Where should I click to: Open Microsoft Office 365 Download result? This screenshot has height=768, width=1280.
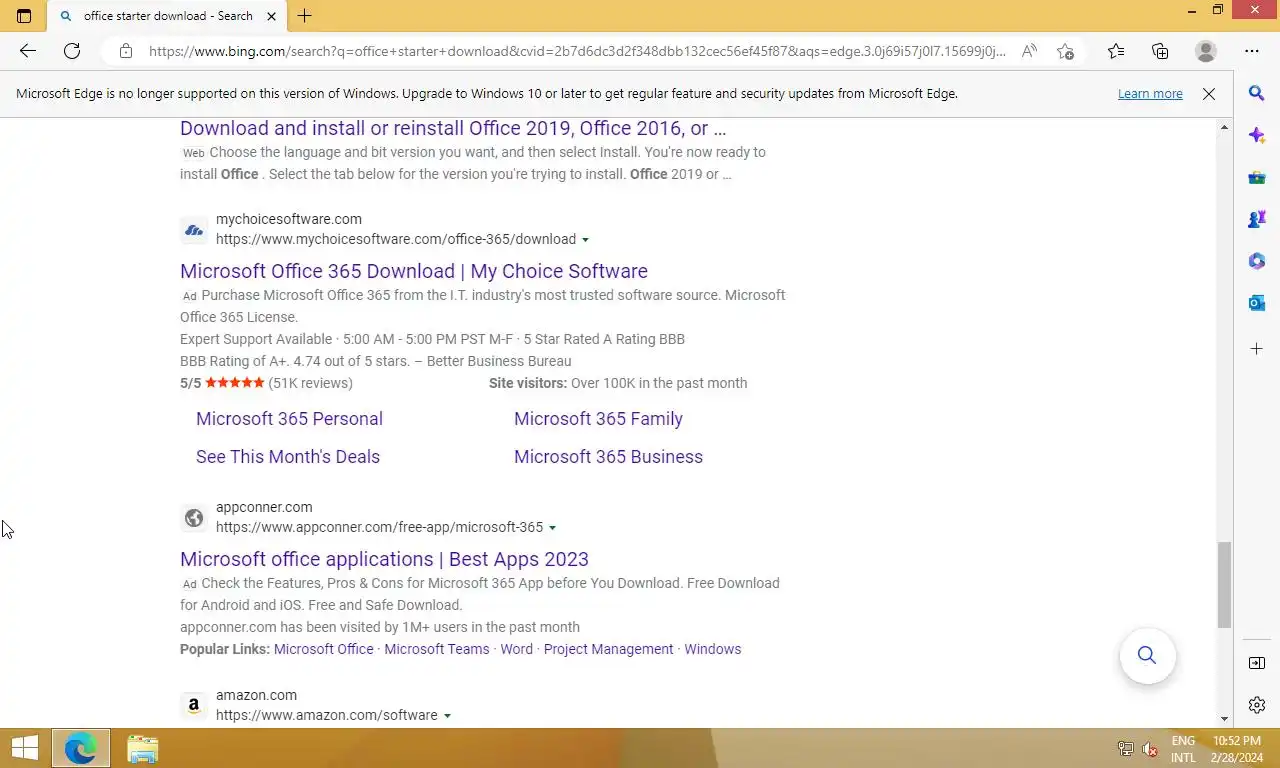414,271
